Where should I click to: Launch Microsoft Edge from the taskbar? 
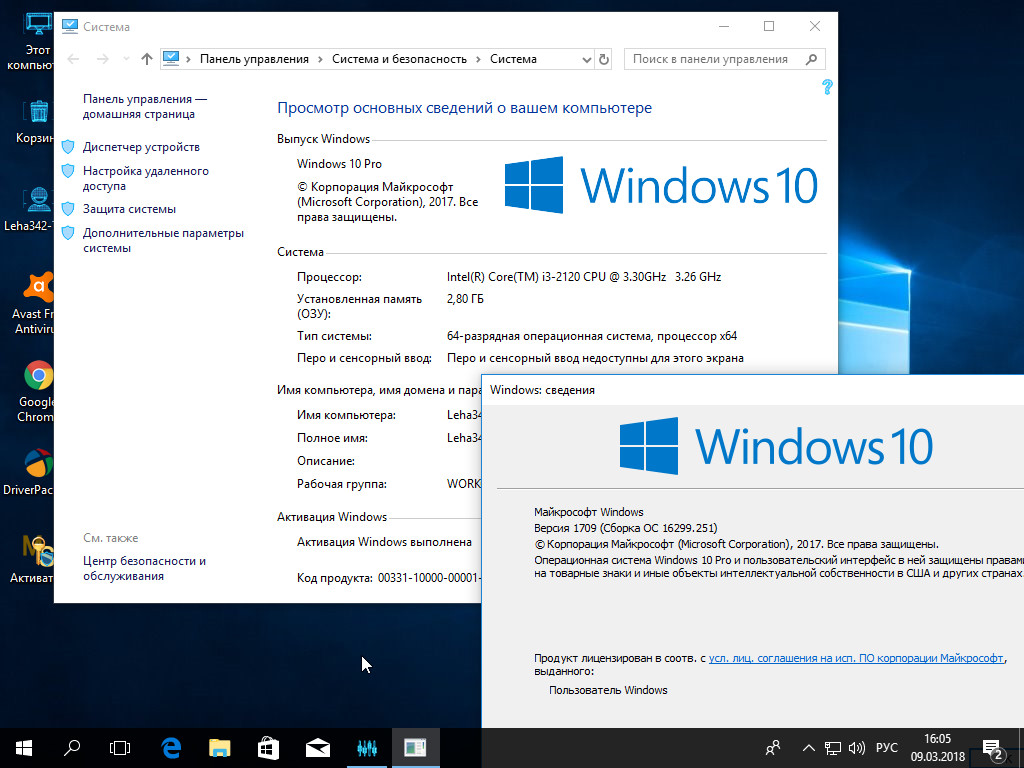(x=171, y=747)
